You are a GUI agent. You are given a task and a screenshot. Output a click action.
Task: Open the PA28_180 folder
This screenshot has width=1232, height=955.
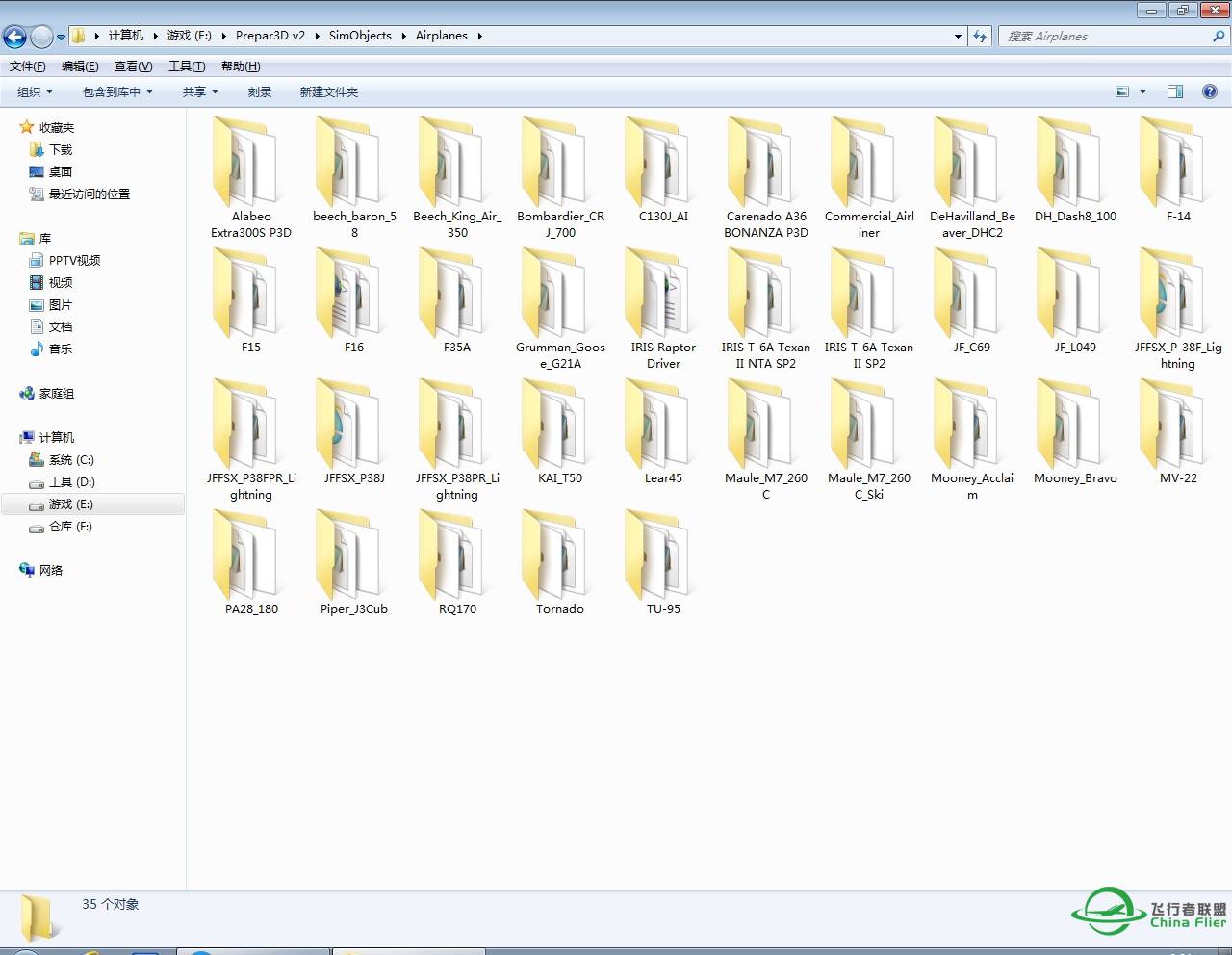(251, 562)
